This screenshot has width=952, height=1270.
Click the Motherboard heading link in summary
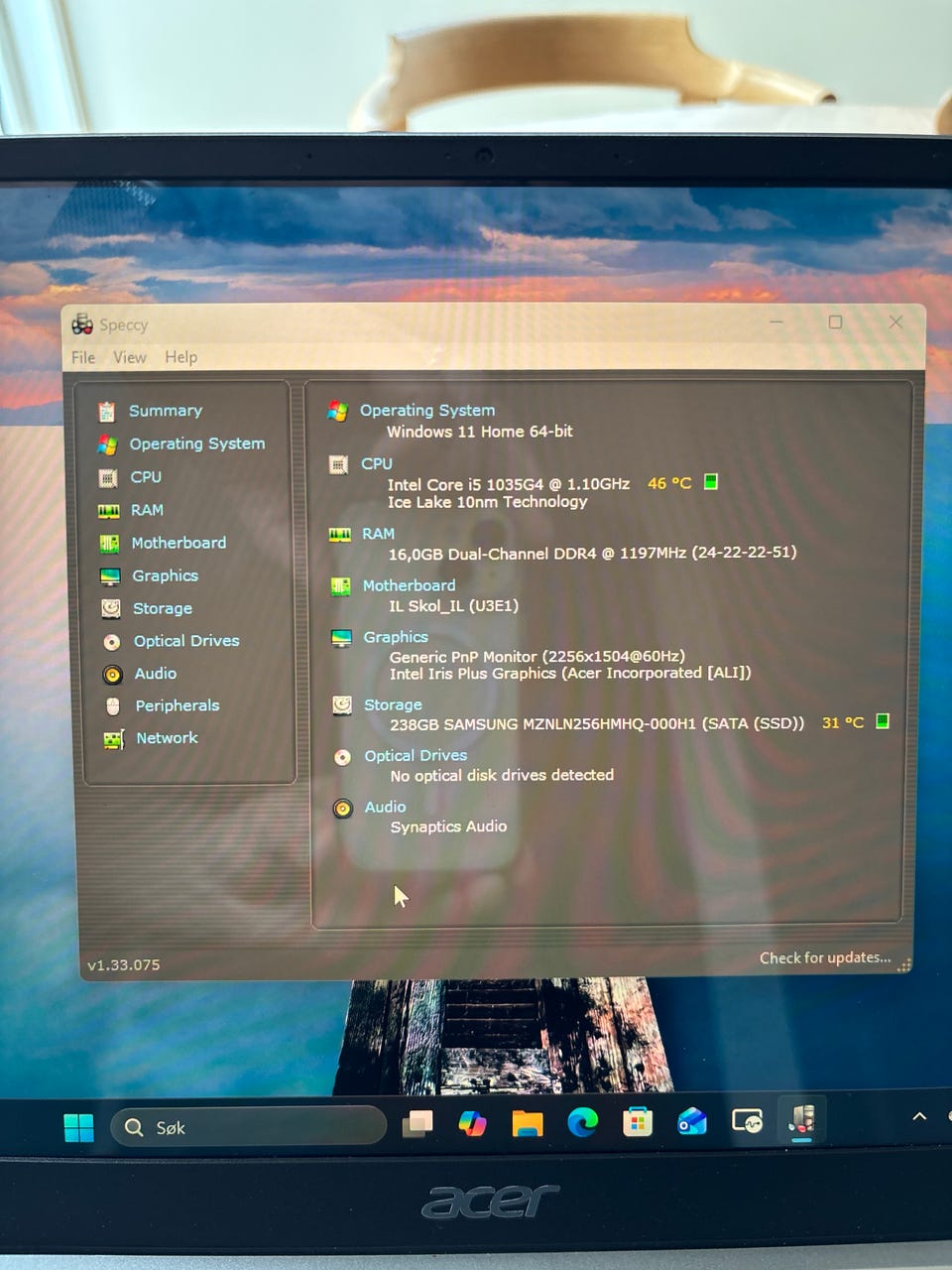coord(409,585)
